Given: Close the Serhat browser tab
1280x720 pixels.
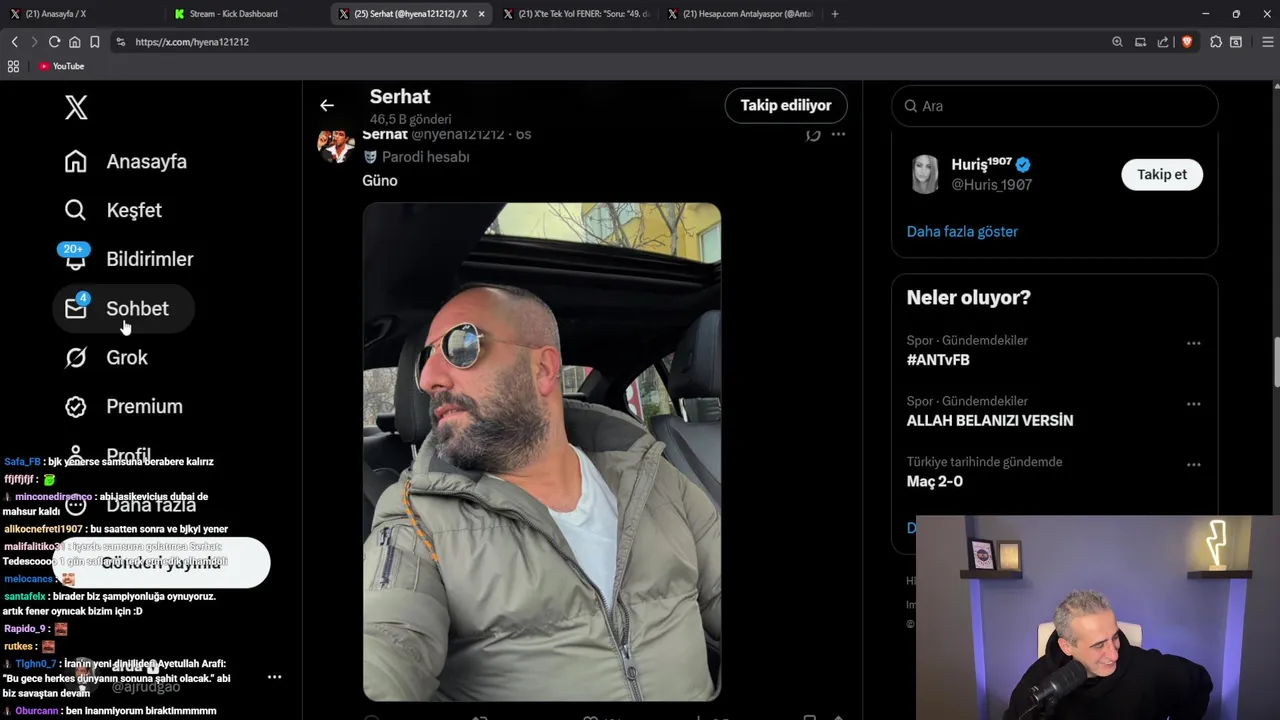Looking at the screenshot, I should click(x=482, y=14).
